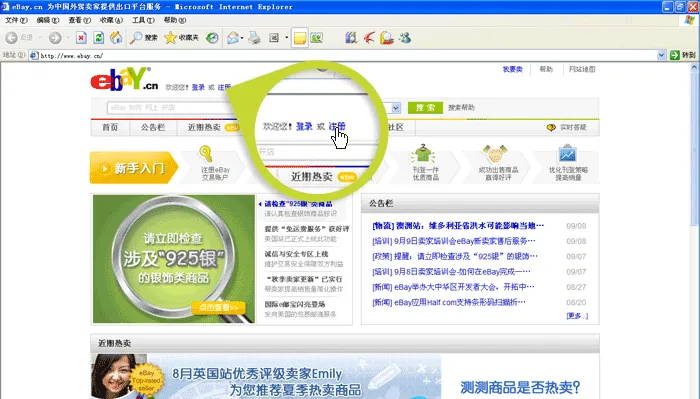The width and height of the screenshot is (700, 399).
Task: Switch to the 首页 navigation tab
Action: 110,128
